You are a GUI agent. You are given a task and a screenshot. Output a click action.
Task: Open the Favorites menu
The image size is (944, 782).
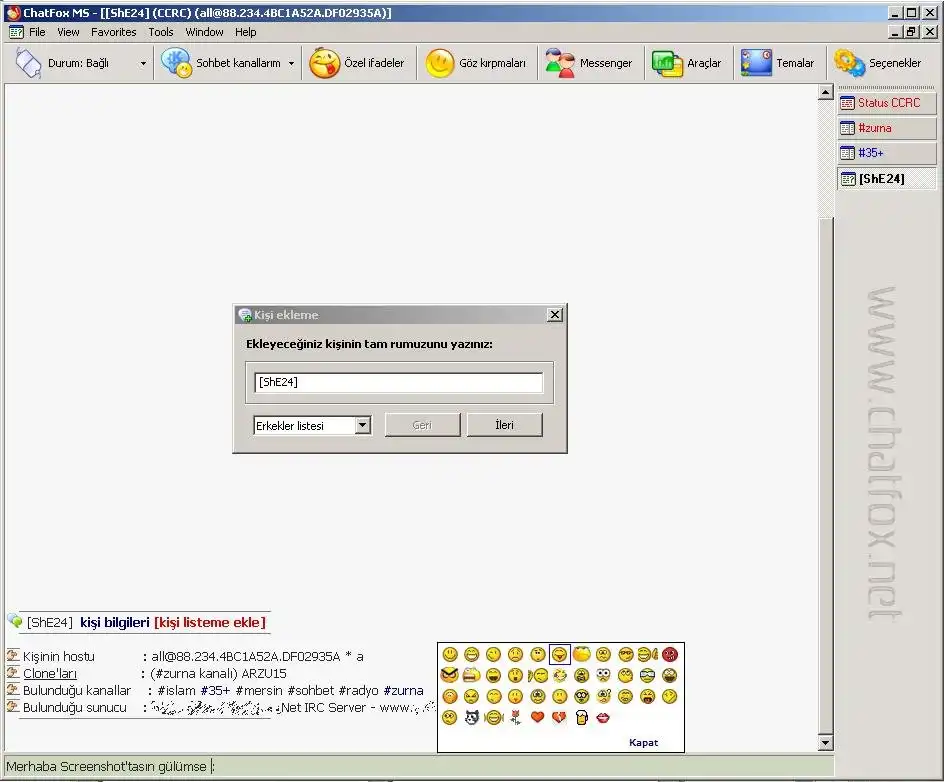(x=114, y=32)
